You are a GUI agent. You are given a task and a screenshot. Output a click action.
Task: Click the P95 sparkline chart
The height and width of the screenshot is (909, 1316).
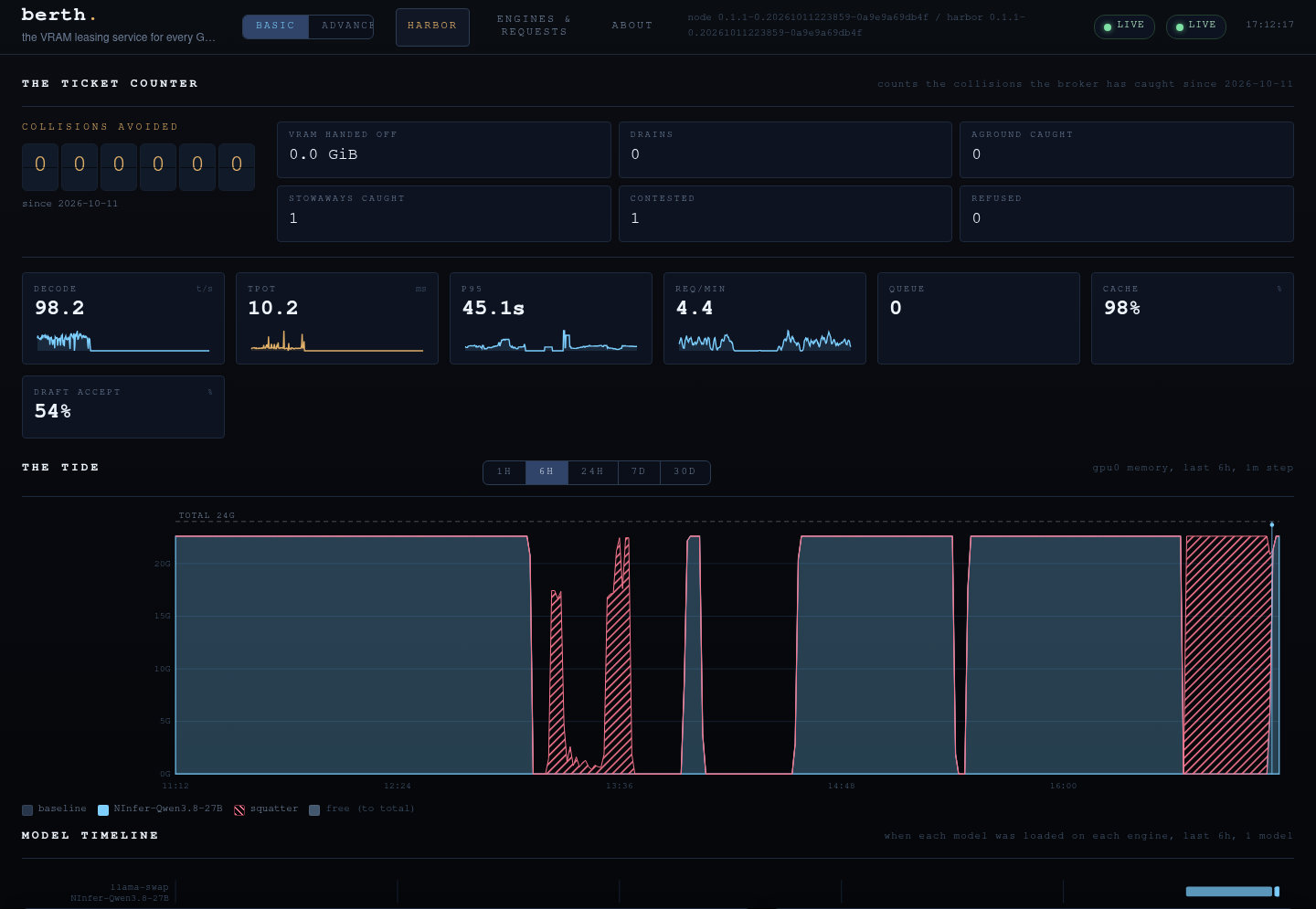point(551,341)
